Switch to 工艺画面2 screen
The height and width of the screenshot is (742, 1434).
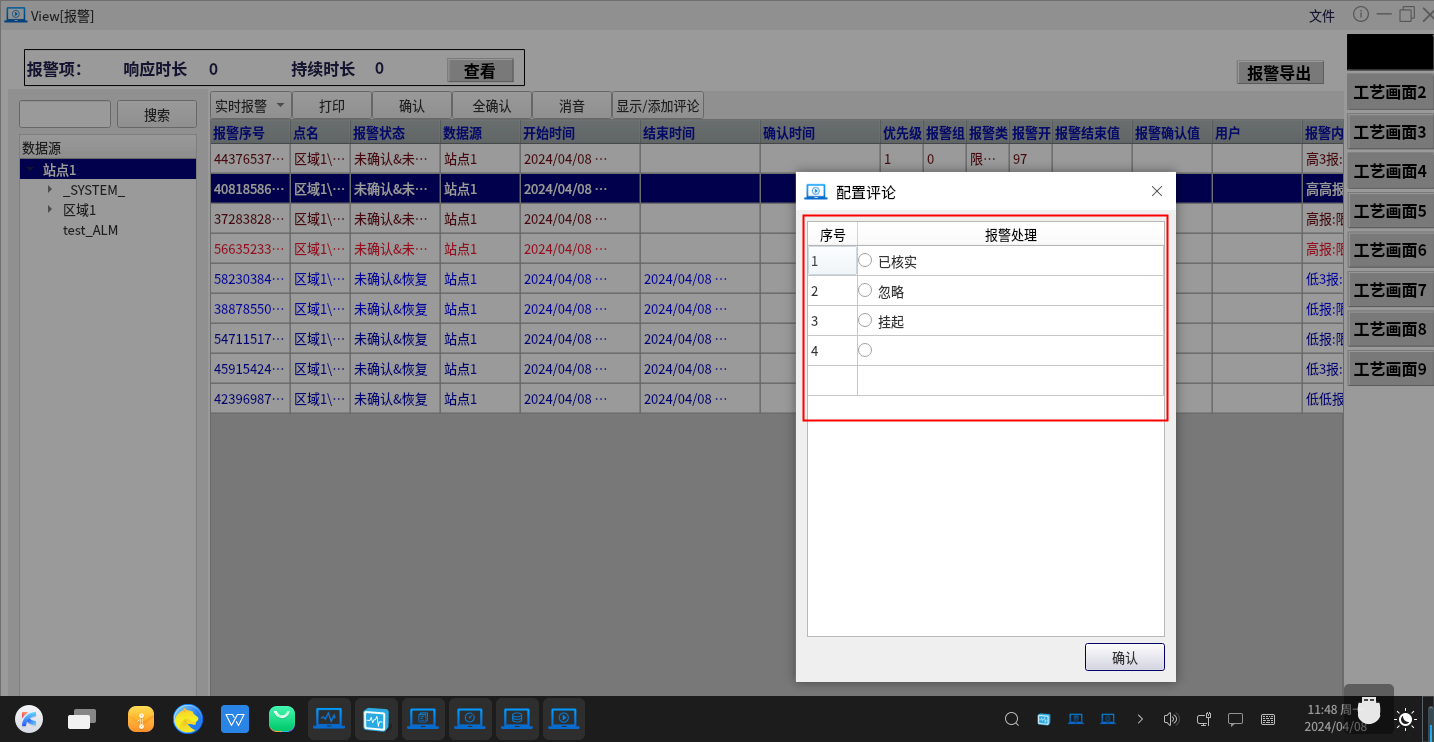pyautogui.click(x=1389, y=93)
